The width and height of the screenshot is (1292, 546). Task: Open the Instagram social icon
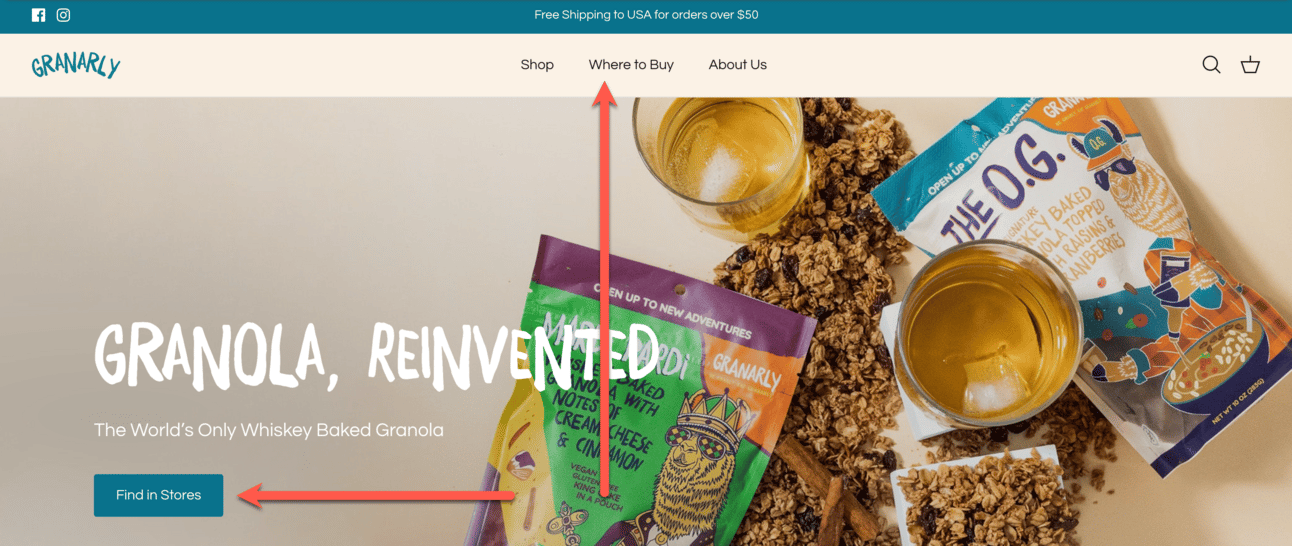[63, 15]
